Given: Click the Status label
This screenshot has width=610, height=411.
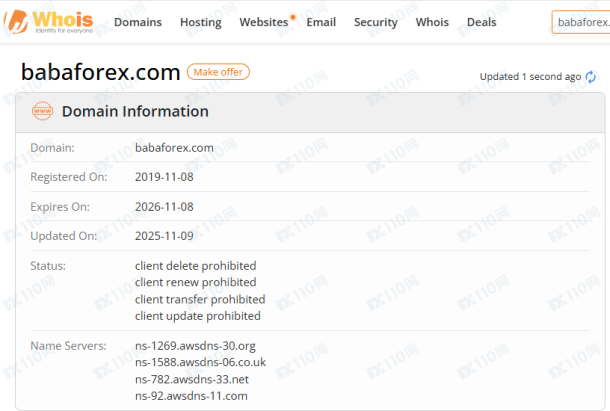Looking at the screenshot, I should tap(48, 266).
